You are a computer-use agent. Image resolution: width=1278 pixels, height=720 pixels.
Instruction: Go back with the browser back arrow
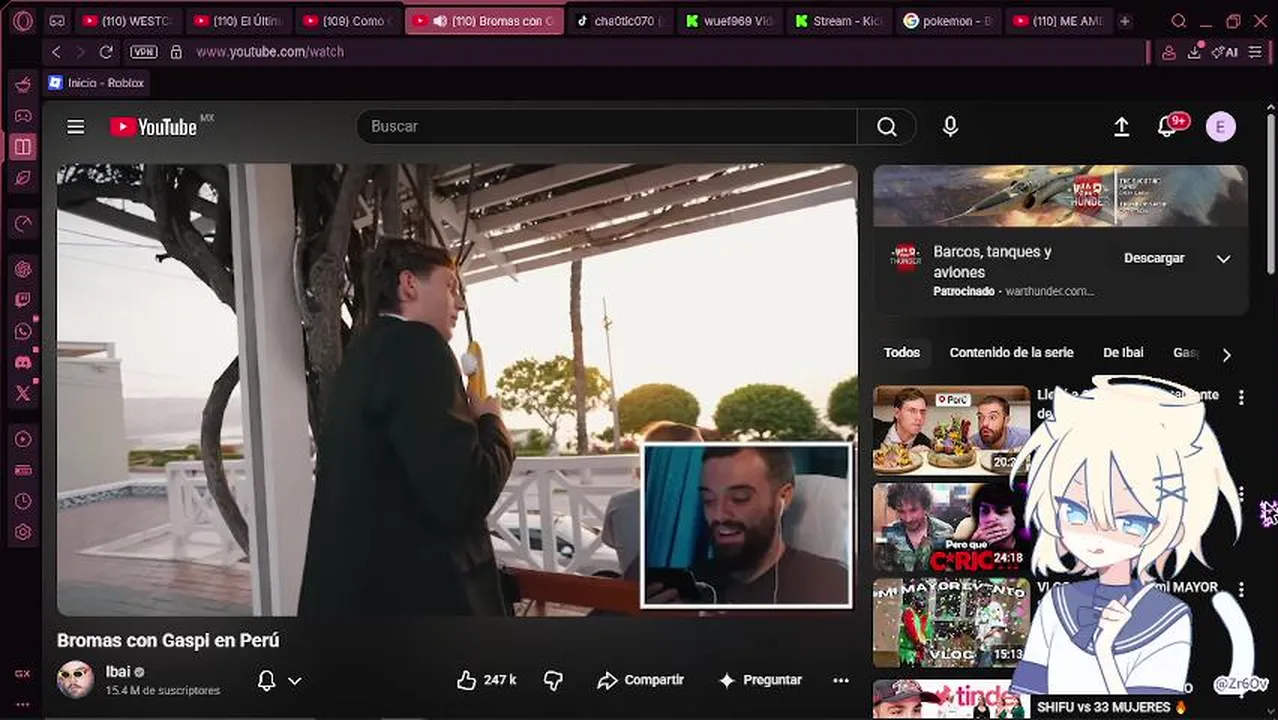pos(56,52)
